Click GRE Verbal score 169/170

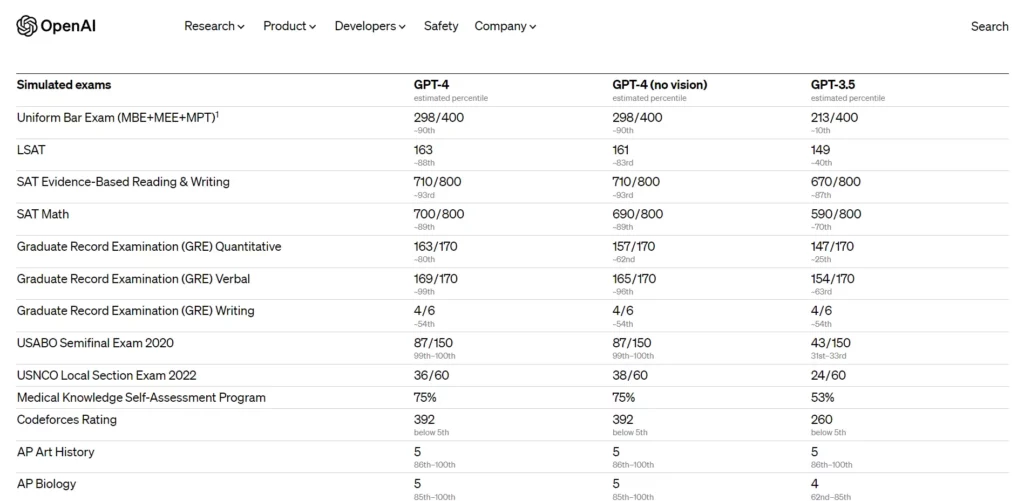[436, 279]
